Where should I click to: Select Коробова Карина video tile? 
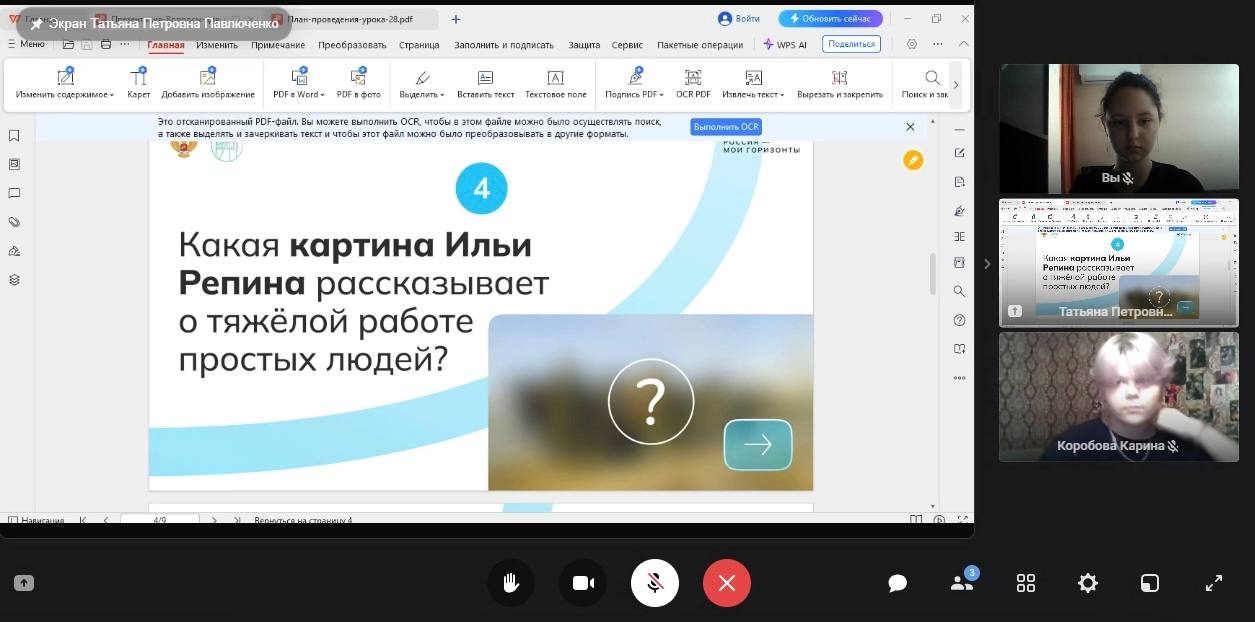pos(1119,397)
